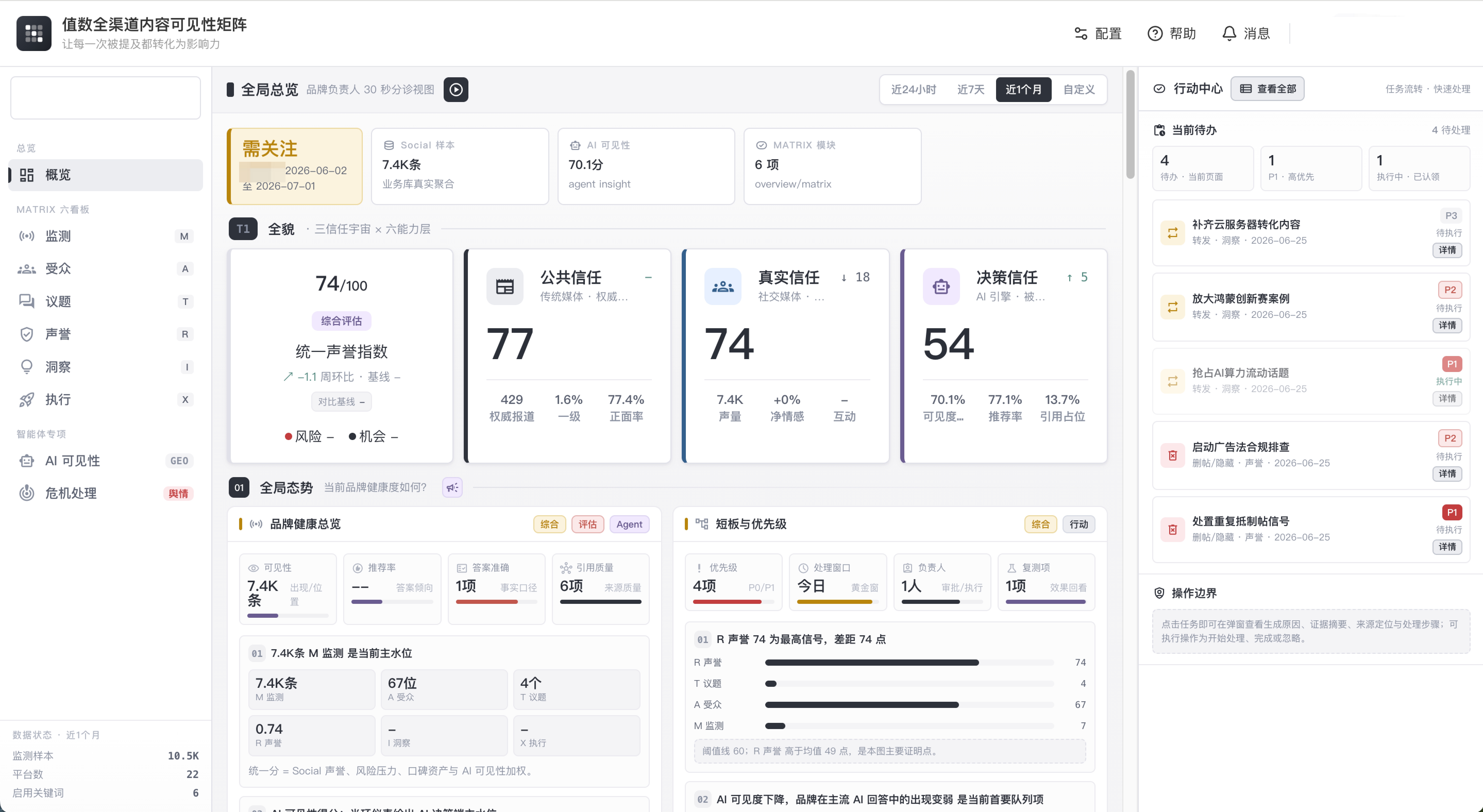The height and width of the screenshot is (812, 1483).
Task: Click 引用质量 metric icon
Action: pos(566,568)
